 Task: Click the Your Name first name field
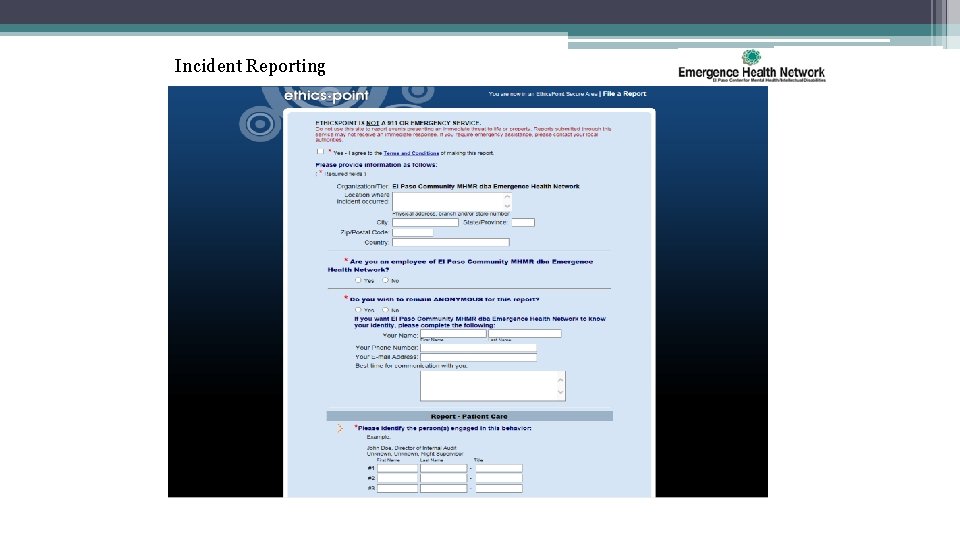pos(453,334)
